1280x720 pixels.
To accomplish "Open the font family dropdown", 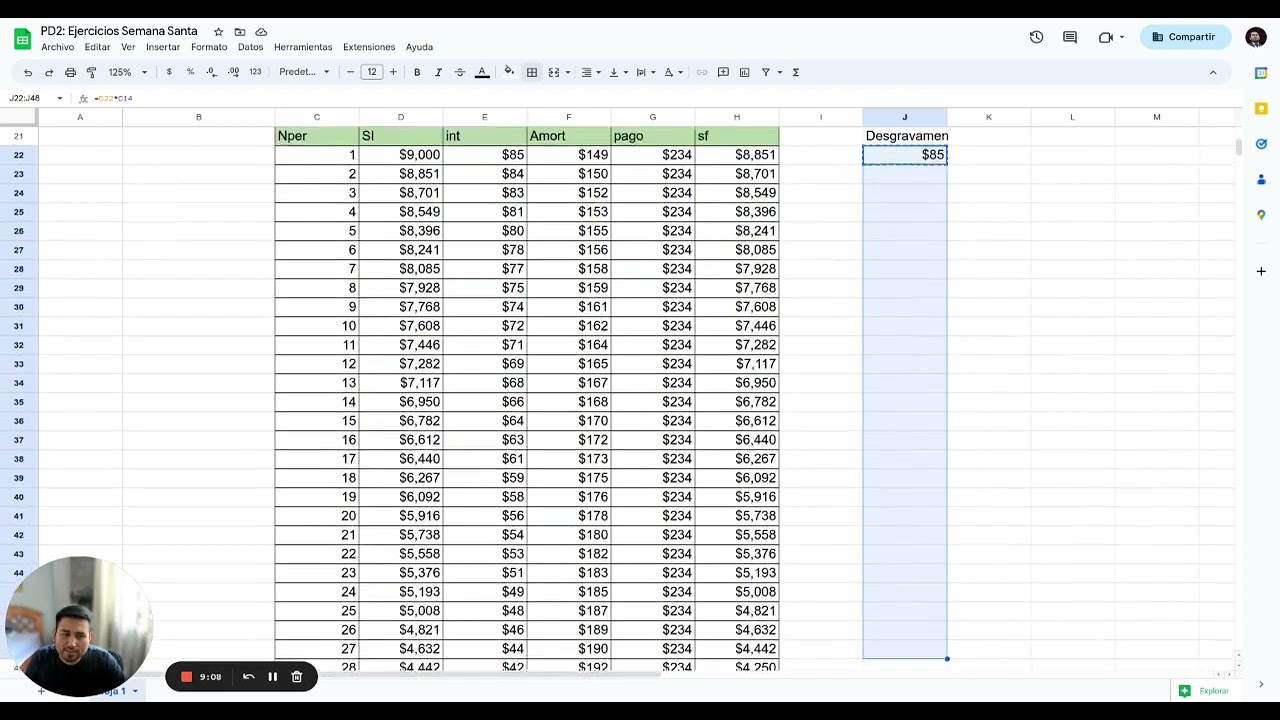I will (304, 72).
